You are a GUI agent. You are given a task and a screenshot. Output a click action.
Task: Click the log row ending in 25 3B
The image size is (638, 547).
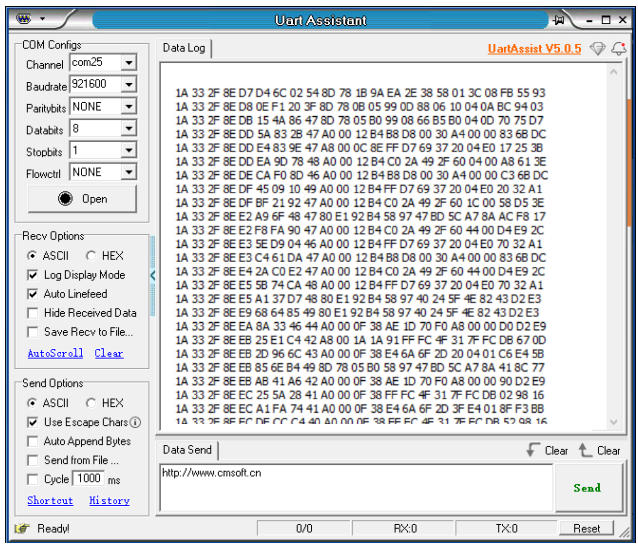click(x=359, y=148)
